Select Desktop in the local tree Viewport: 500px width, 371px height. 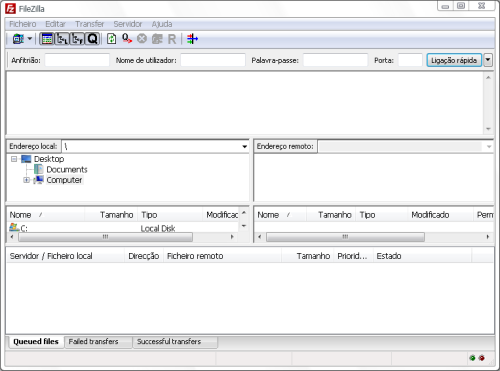(x=49, y=159)
